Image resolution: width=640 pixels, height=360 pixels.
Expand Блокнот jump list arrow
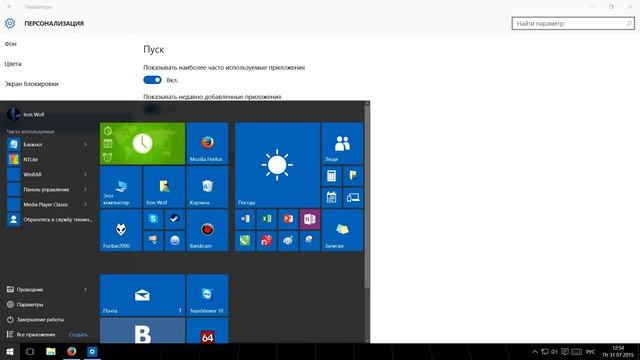85,144
